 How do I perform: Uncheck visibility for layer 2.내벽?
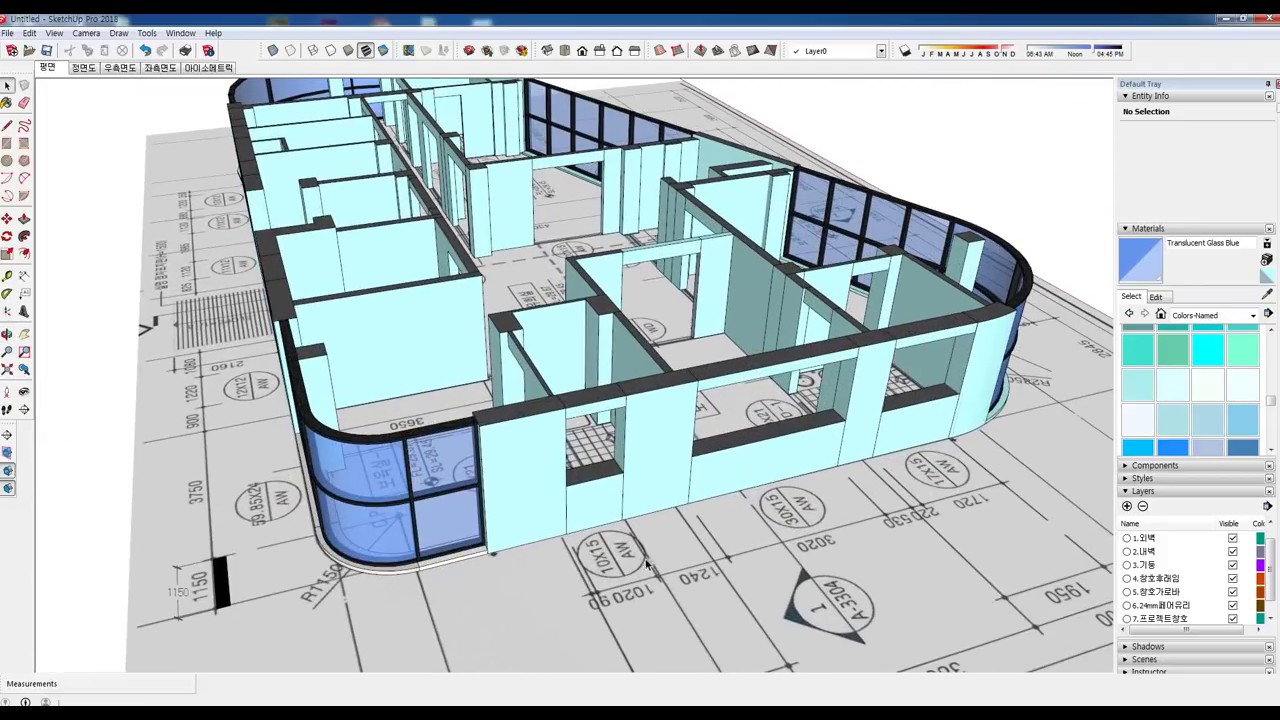1233,552
